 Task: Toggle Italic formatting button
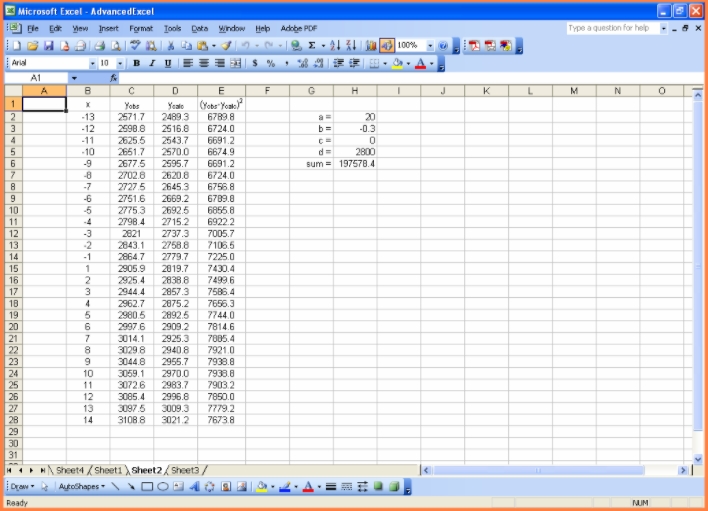[x=152, y=63]
